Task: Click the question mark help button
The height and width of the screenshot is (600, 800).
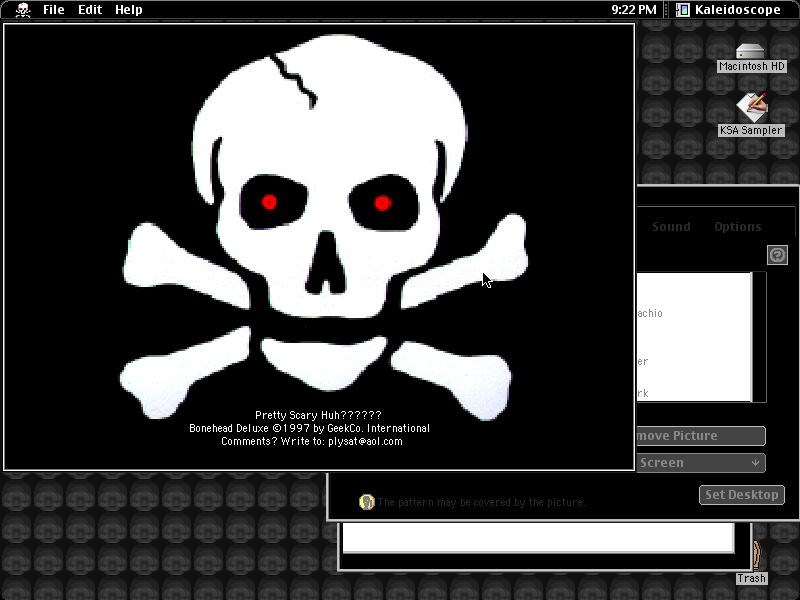Action: (x=777, y=255)
